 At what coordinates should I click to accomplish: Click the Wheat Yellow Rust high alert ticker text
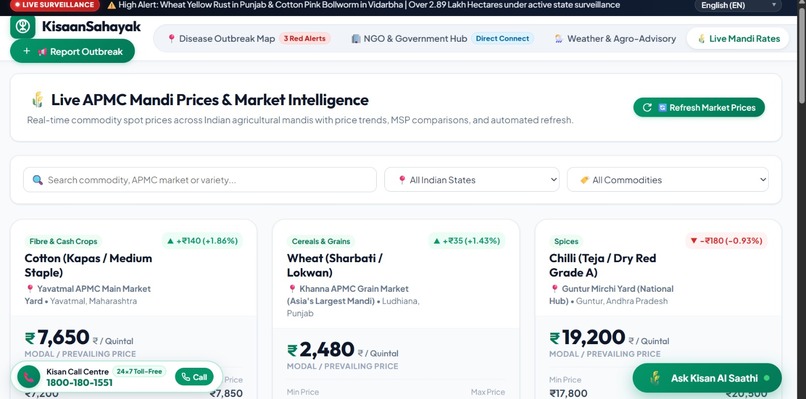[369, 5]
